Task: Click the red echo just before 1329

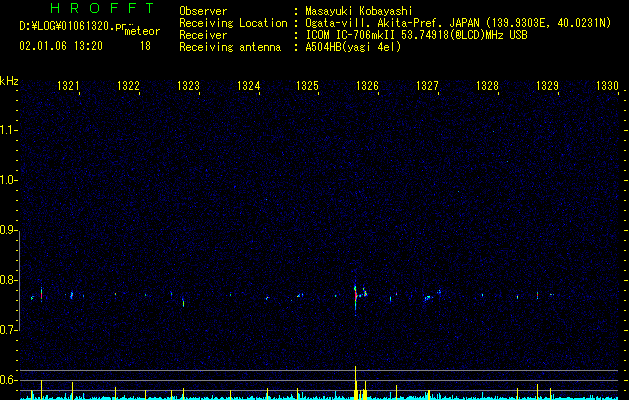Action: 538,295
